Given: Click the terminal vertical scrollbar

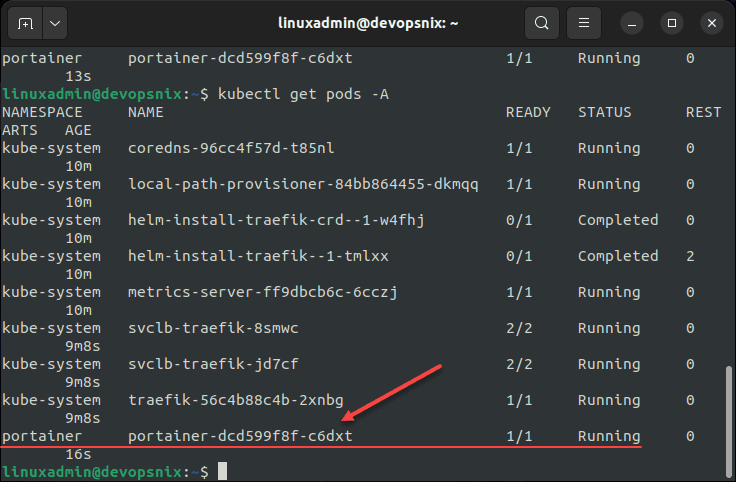Looking at the screenshot, I should click(729, 421).
